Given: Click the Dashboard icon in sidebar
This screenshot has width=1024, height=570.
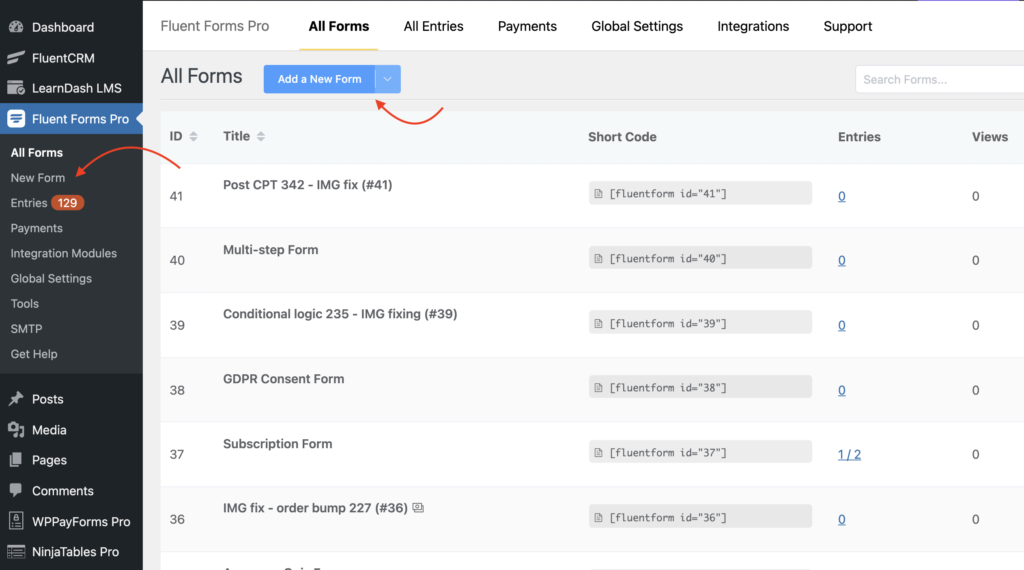Looking at the screenshot, I should point(16,27).
